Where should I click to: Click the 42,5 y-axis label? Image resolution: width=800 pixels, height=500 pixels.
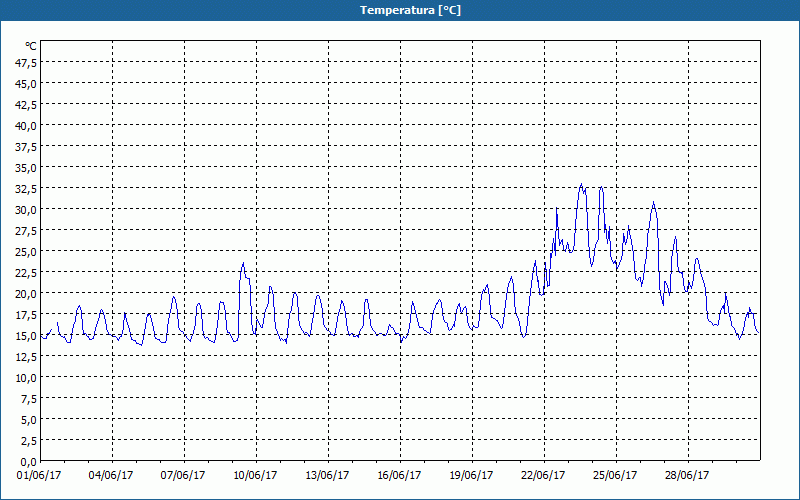(27, 105)
